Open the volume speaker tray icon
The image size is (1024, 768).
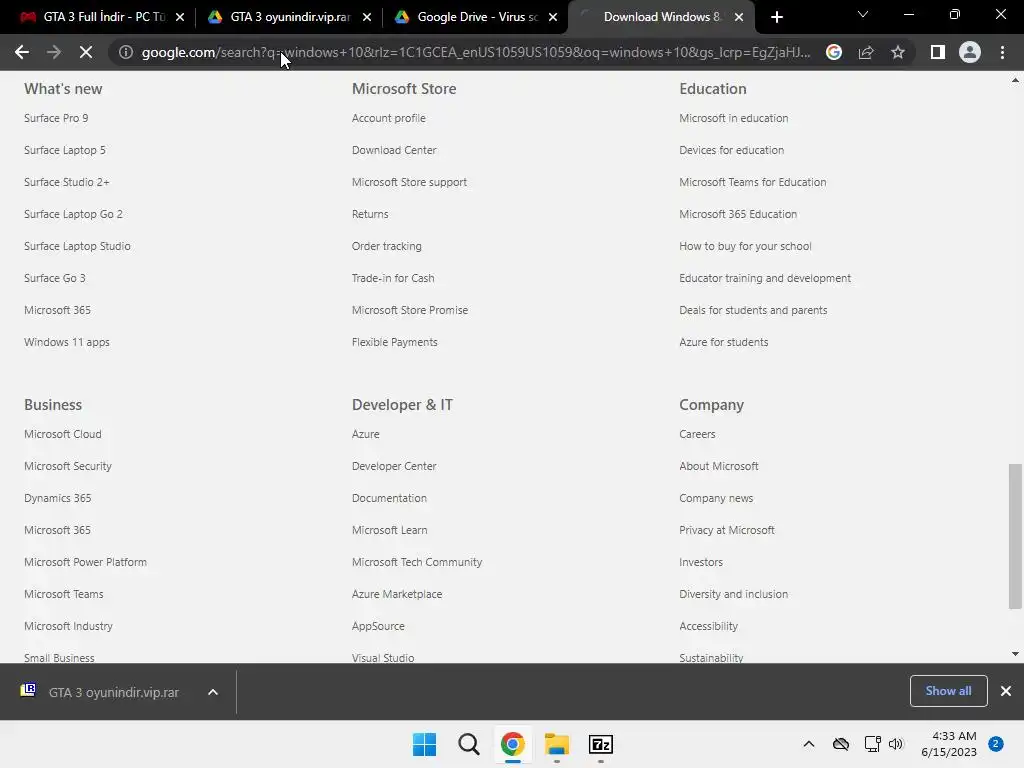(896, 744)
